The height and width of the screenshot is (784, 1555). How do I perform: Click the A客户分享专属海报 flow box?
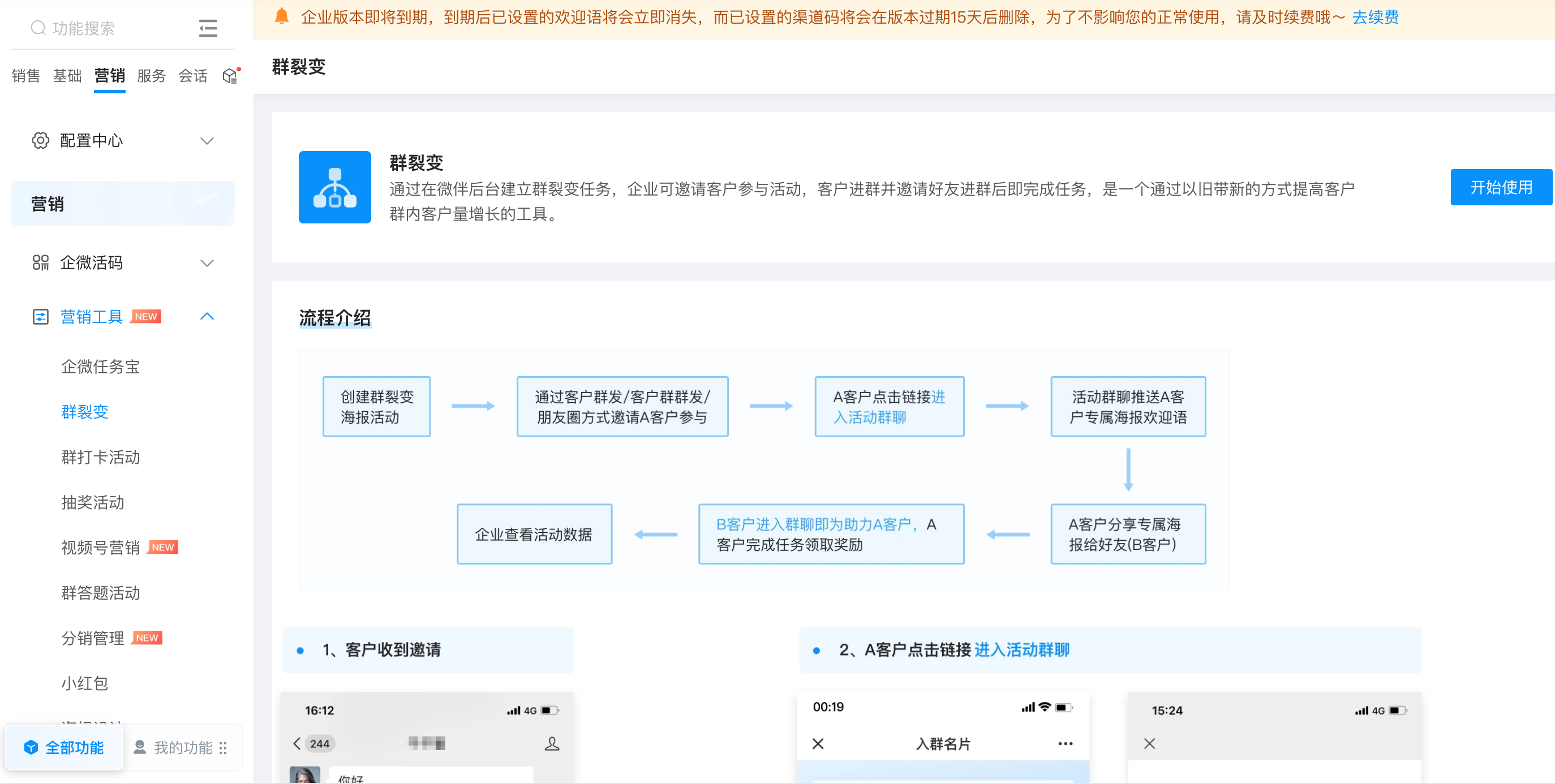pyautogui.click(x=1128, y=533)
